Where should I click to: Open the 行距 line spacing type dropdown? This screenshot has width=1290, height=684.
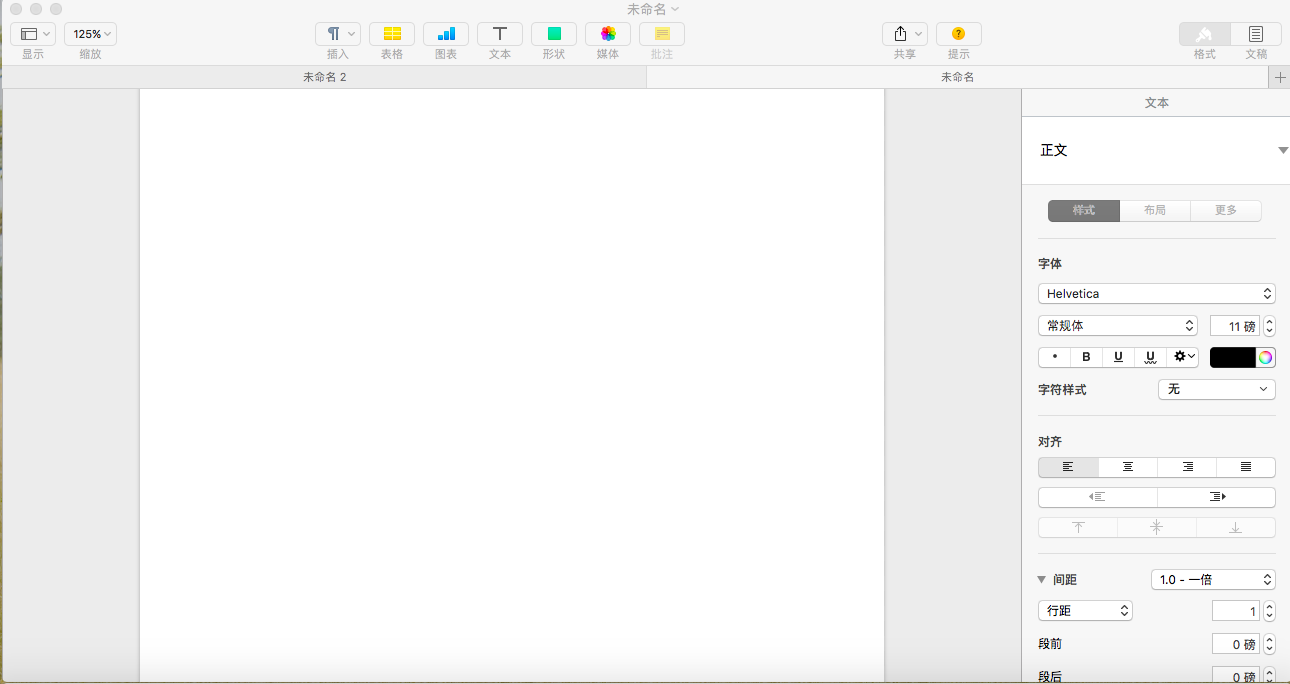click(x=1085, y=611)
